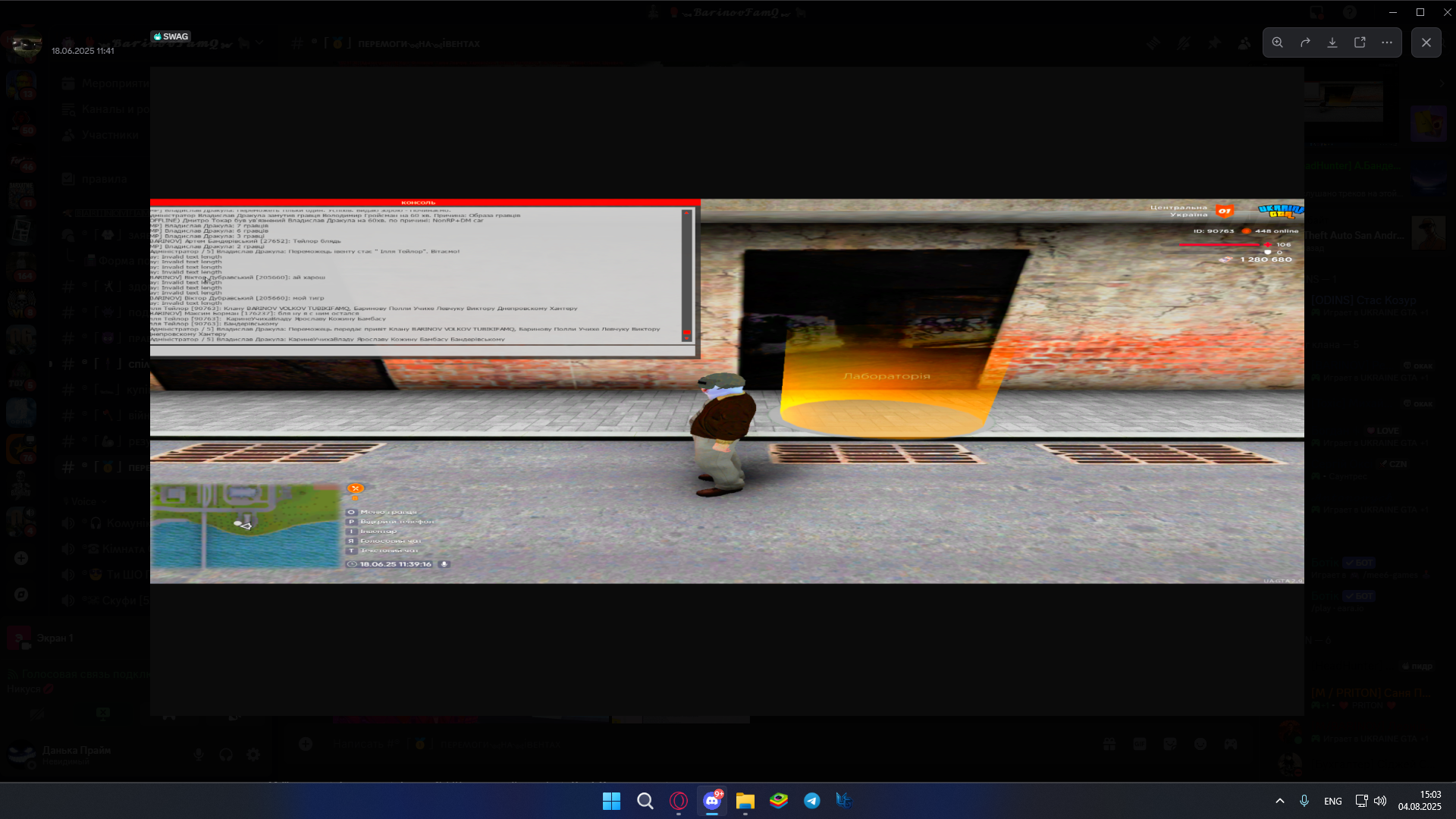Expand the hidden system tray icons chevron
The image size is (1456, 819).
[x=1280, y=801]
